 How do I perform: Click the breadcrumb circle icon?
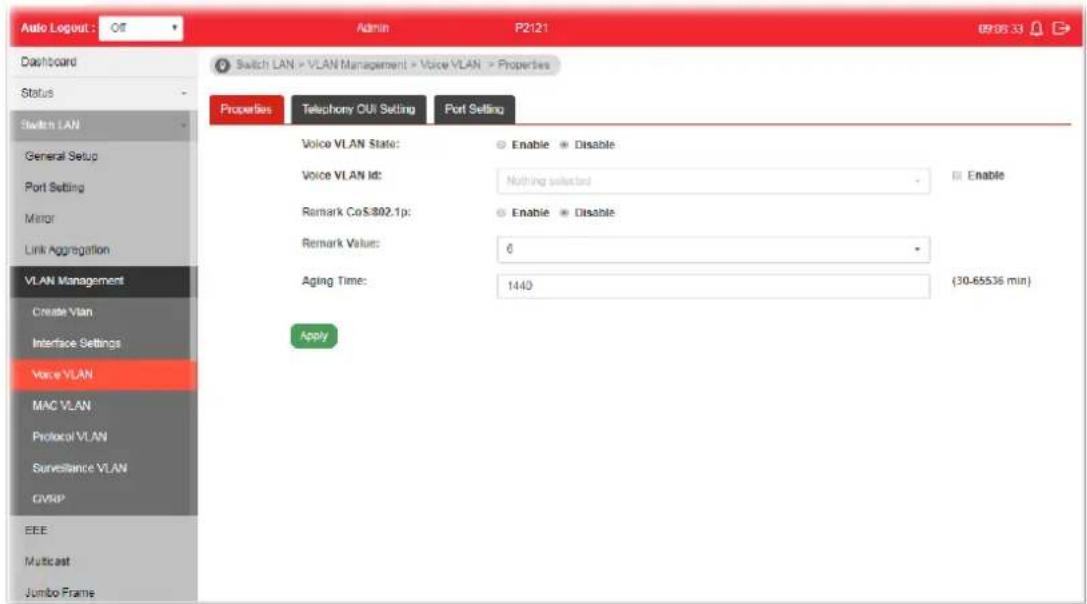point(222,65)
